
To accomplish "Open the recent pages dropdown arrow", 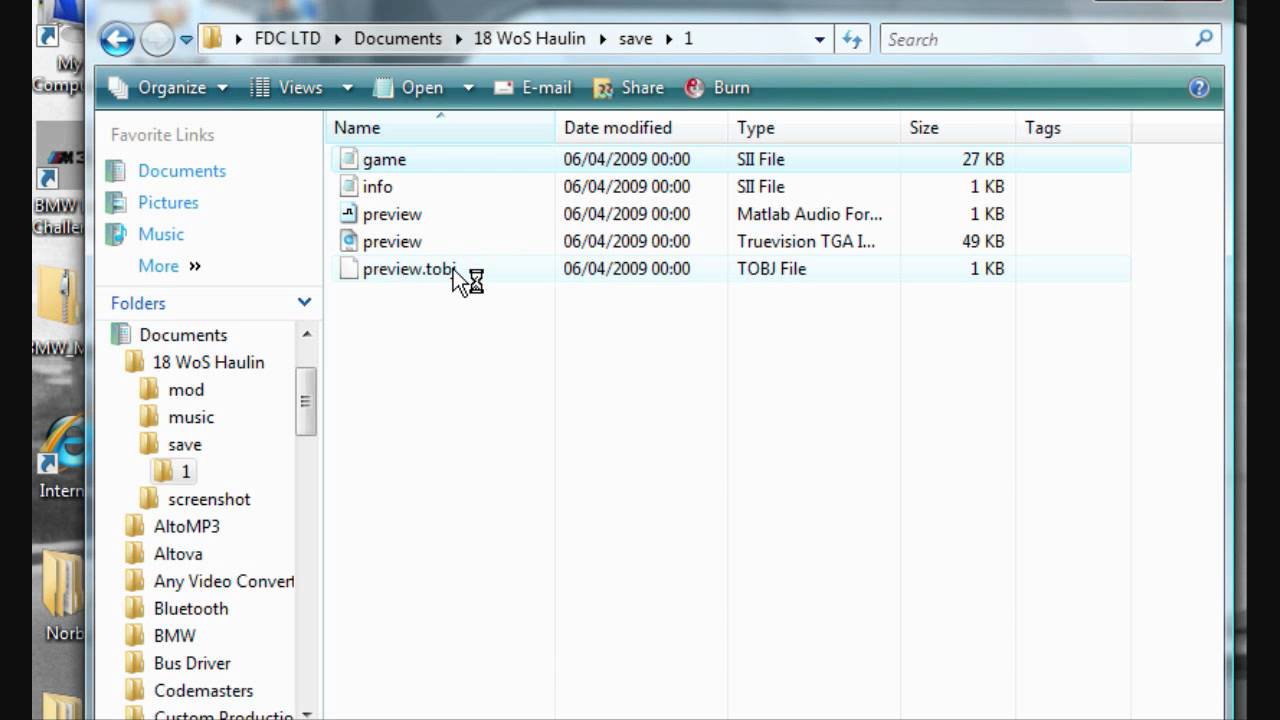I will click(186, 40).
